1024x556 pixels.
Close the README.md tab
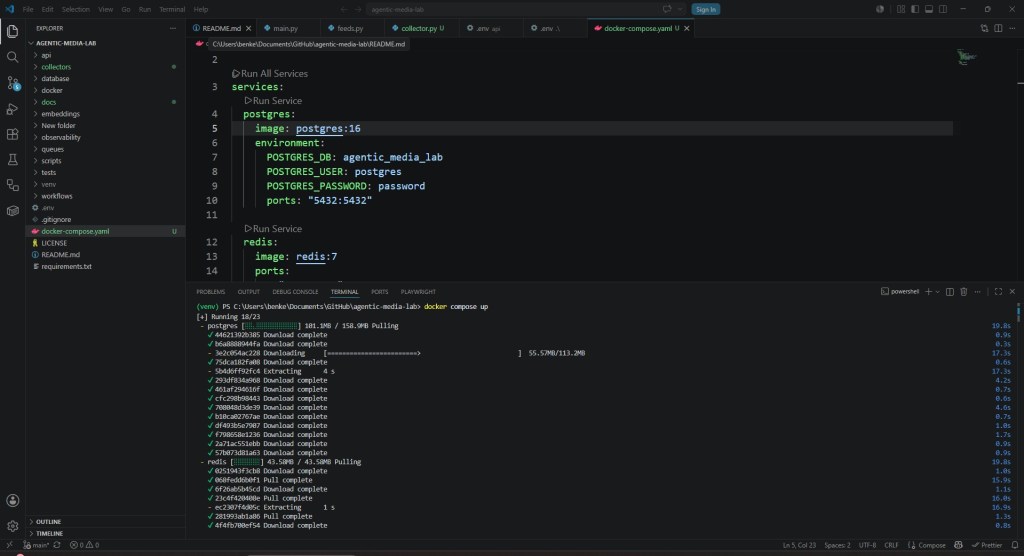pos(248,28)
